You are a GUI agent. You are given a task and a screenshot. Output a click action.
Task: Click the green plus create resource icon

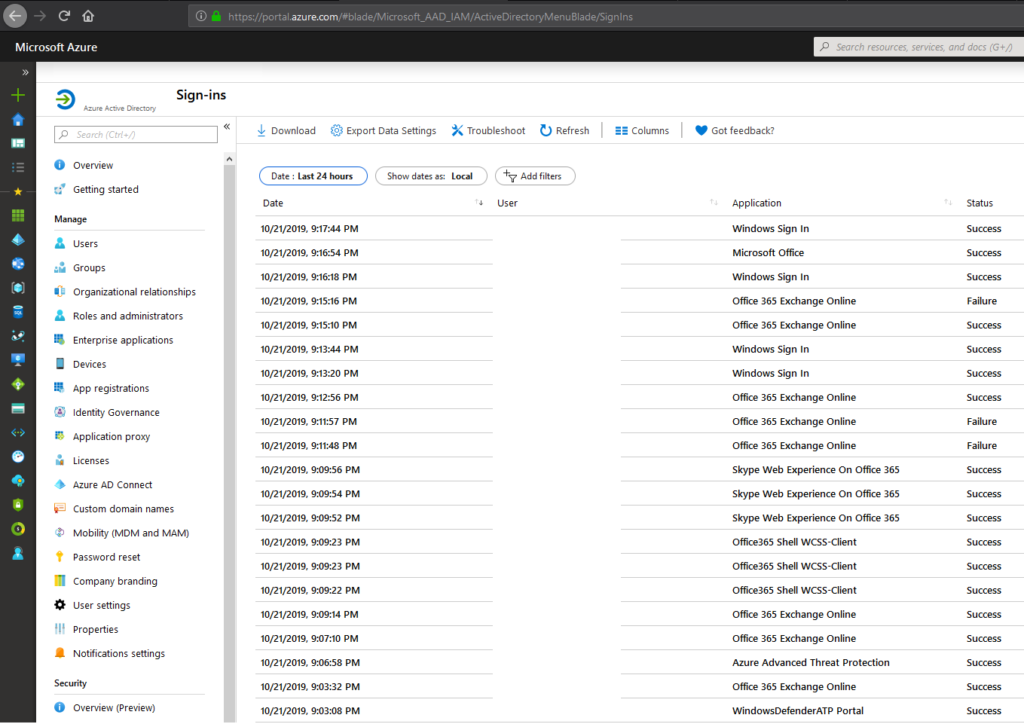(x=18, y=95)
